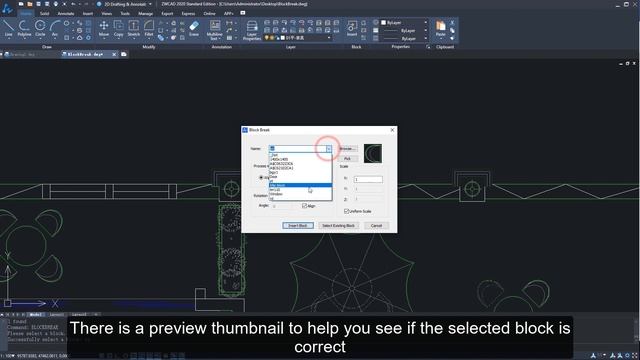Select the Window entry in block list

click(300, 194)
